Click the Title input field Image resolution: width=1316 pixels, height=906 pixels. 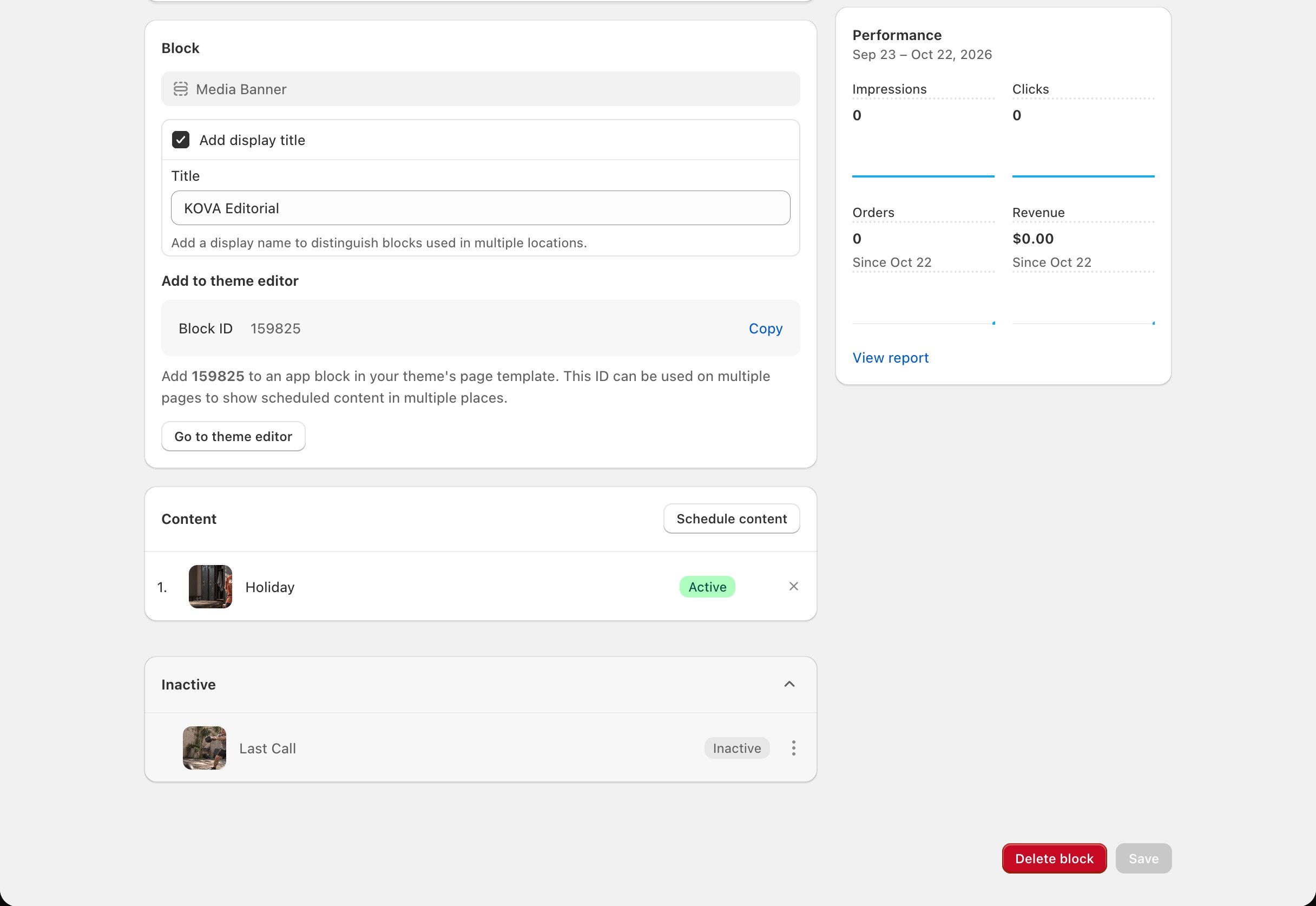point(480,208)
